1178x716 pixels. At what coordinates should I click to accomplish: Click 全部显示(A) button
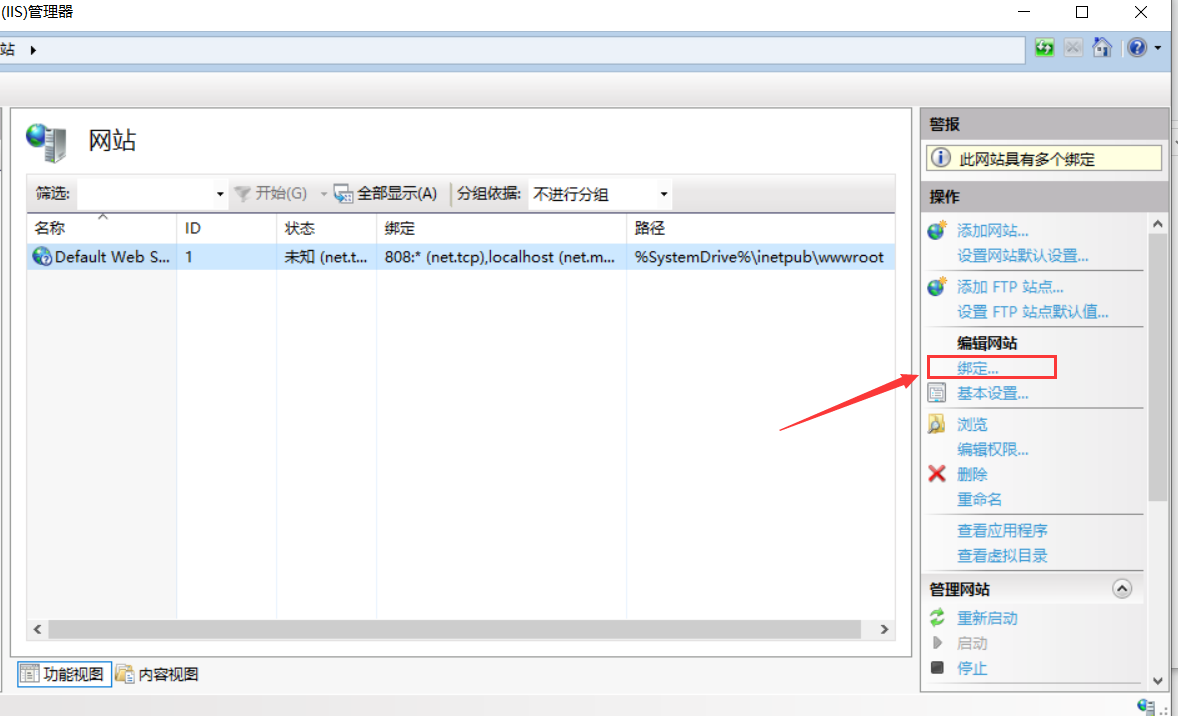(385, 193)
